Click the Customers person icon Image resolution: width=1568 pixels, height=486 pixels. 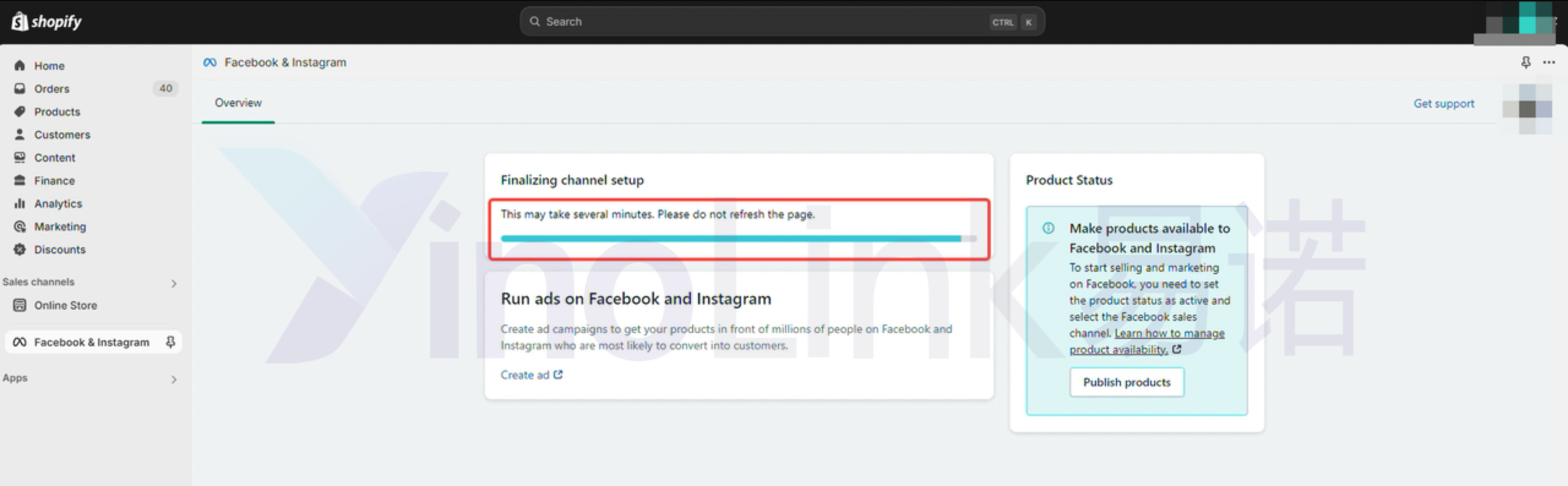(x=20, y=134)
